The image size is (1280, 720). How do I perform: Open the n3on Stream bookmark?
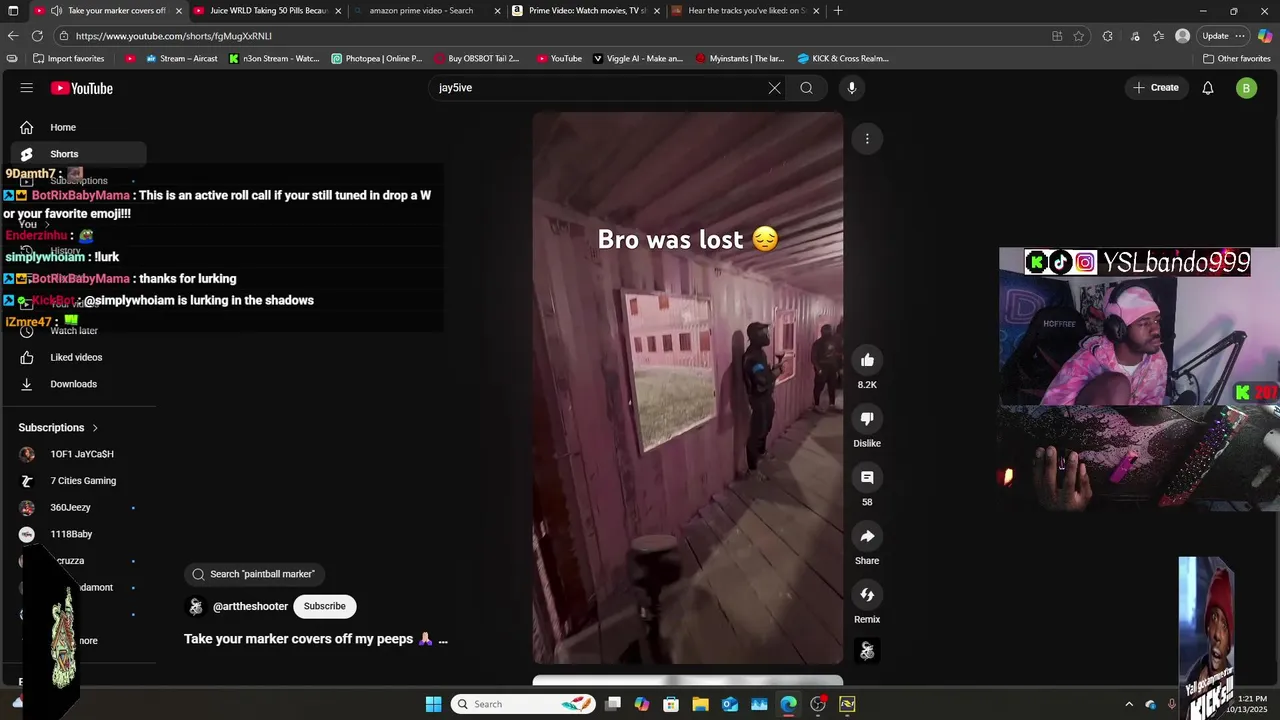[x=274, y=58]
